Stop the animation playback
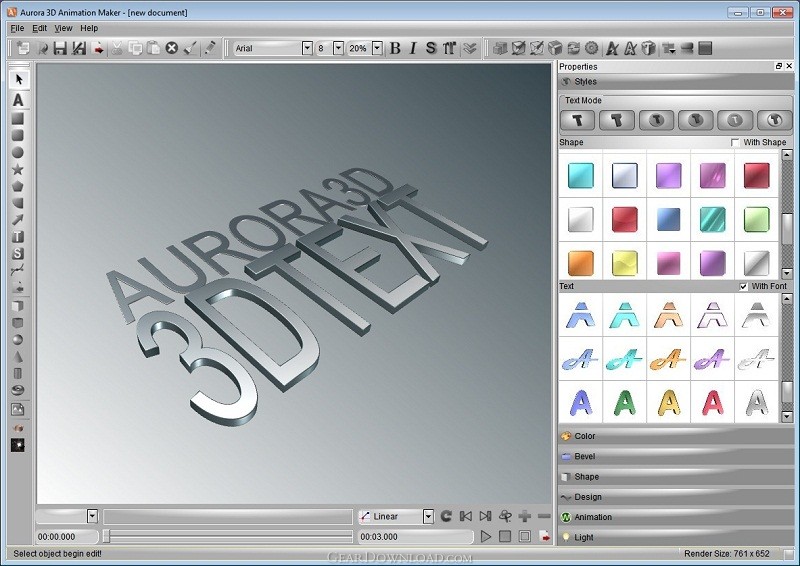This screenshot has width=800, height=566. [x=505, y=536]
